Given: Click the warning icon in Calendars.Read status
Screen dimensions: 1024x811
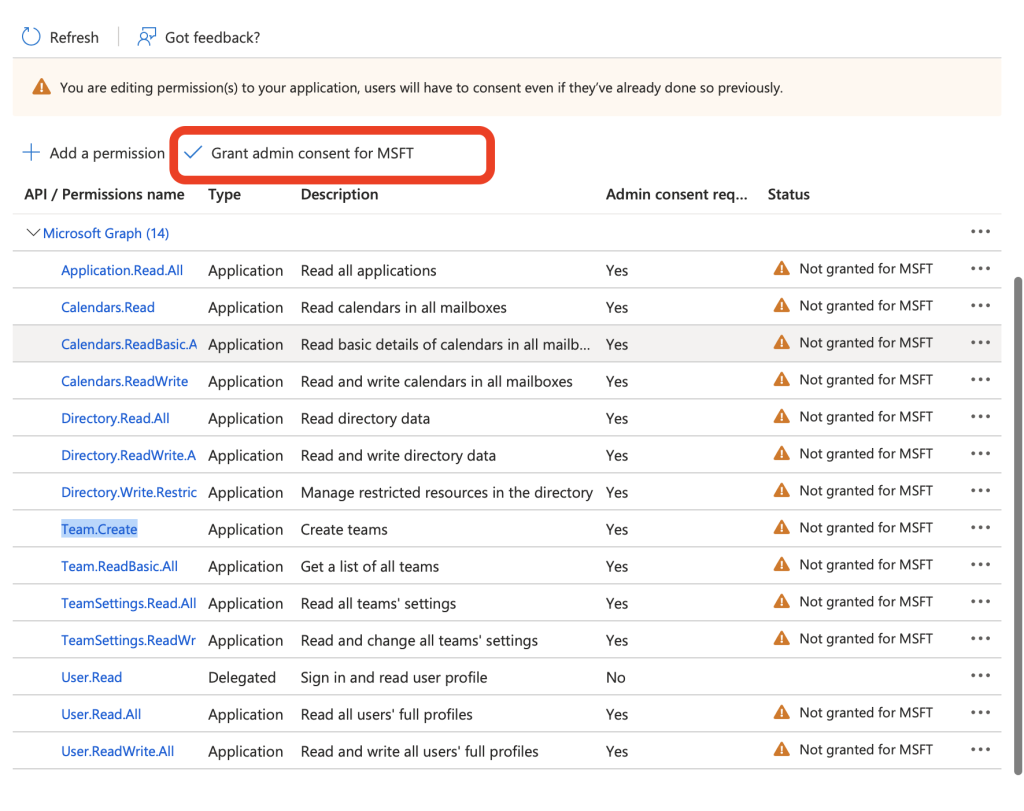Looking at the screenshot, I should click(781, 305).
